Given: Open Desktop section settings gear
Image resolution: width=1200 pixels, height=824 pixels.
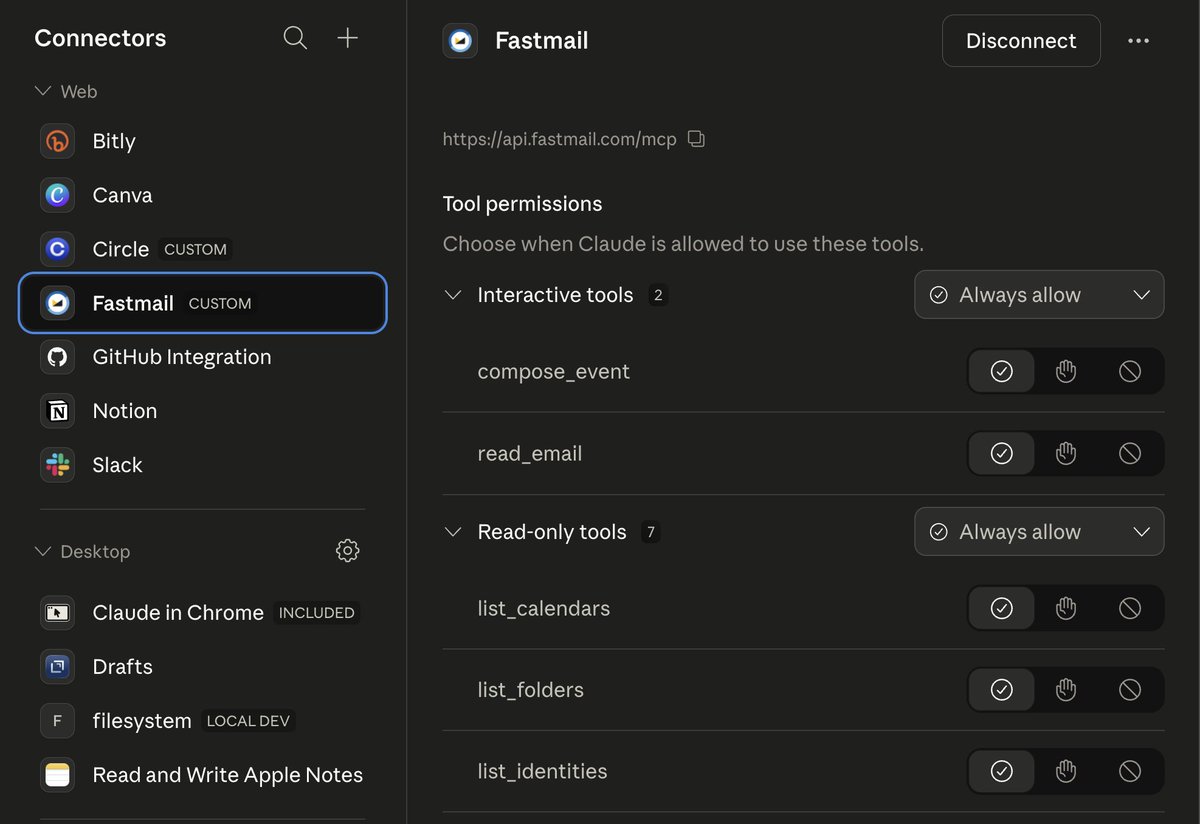Looking at the screenshot, I should (347, 551).
